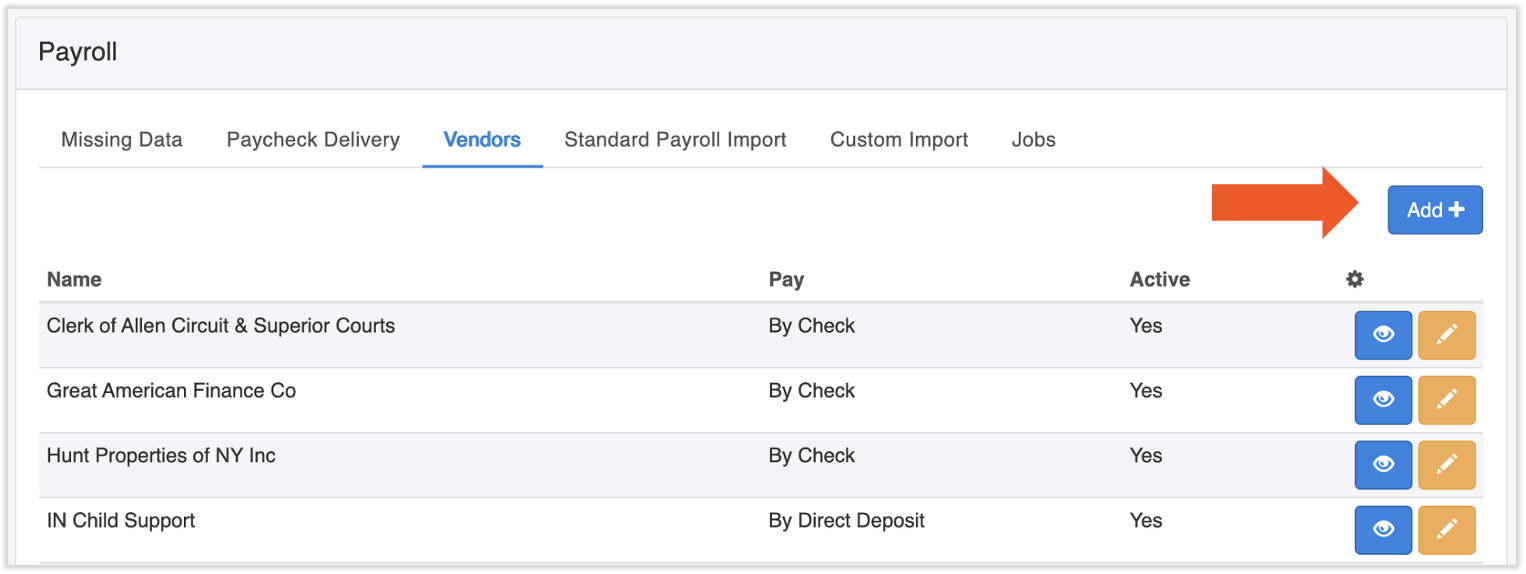Open the Paycheck Delivery tab

click(x=313, y=140)
